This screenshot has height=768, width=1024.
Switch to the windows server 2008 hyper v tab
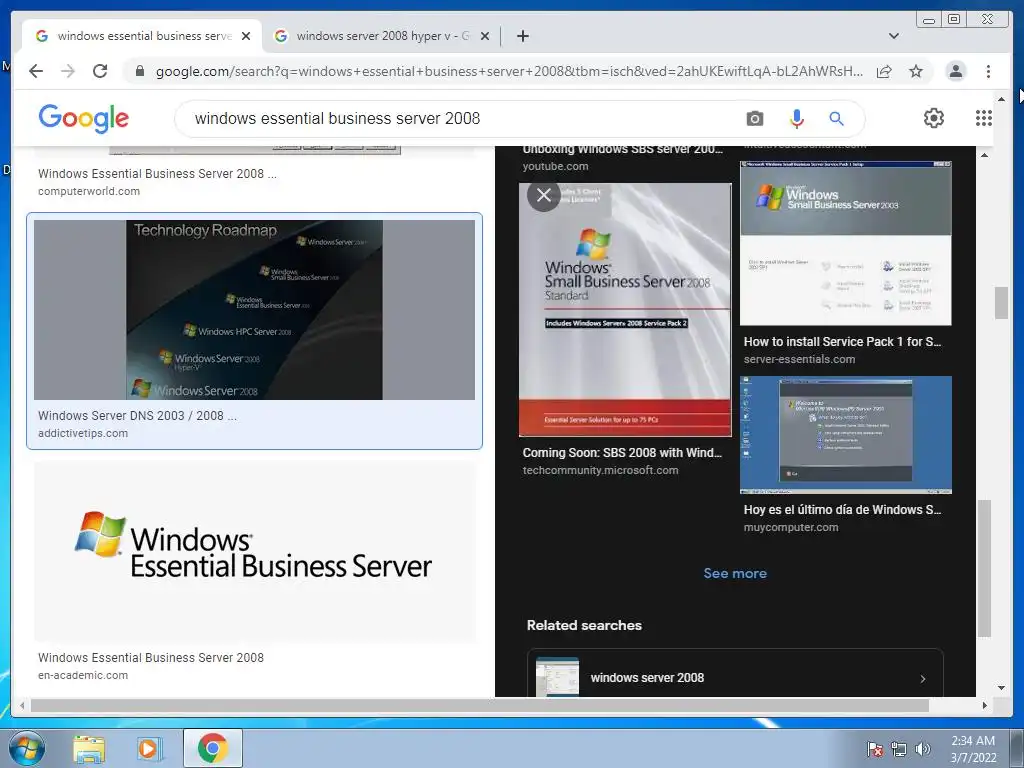click(x=383, y=36)
